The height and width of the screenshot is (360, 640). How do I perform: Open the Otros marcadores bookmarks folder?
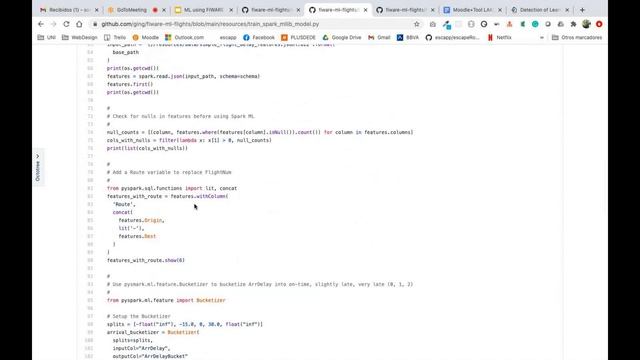tap(577, 37)
